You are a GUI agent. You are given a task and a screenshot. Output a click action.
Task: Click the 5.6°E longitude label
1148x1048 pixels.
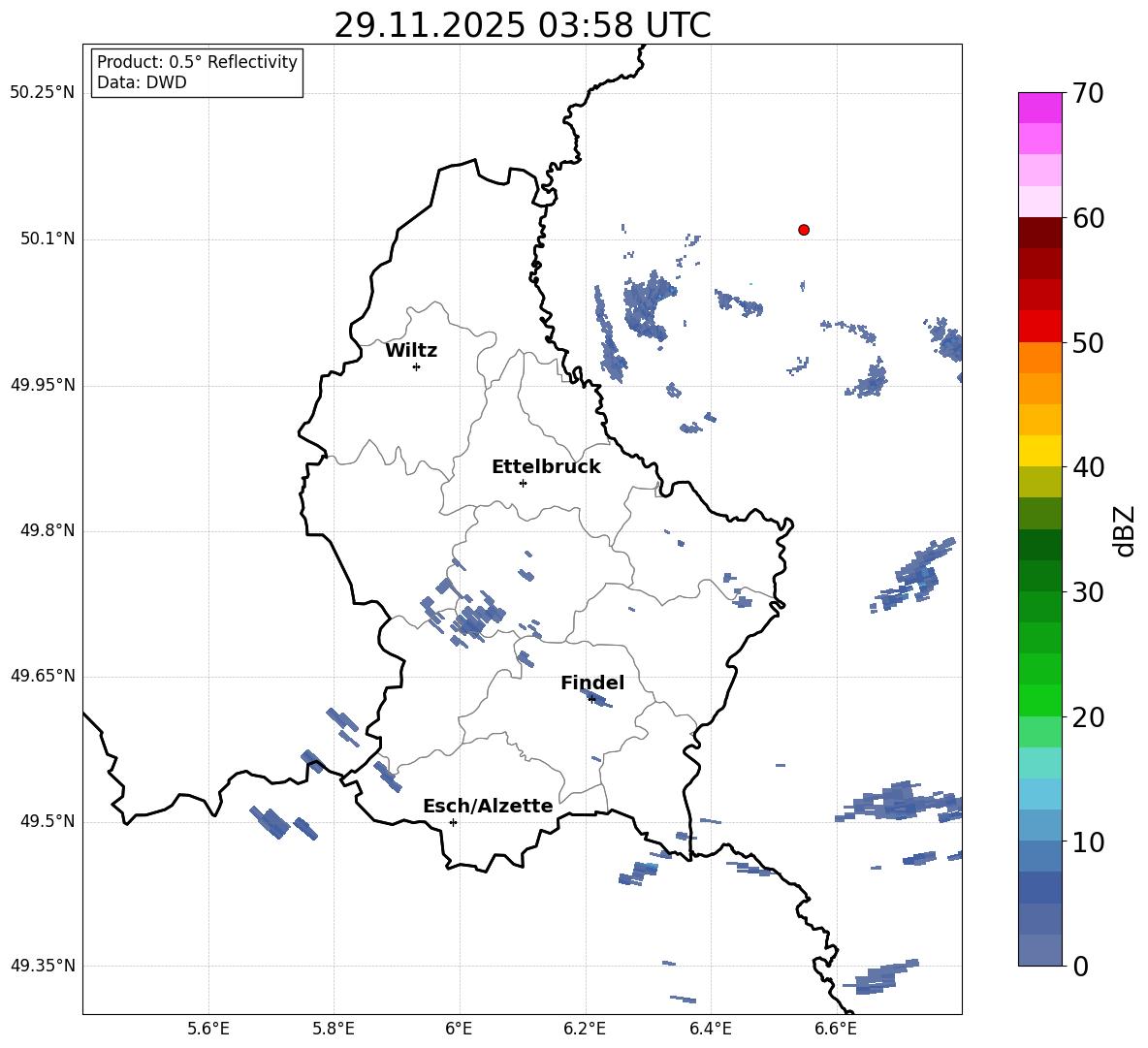tap(208, 1030)
